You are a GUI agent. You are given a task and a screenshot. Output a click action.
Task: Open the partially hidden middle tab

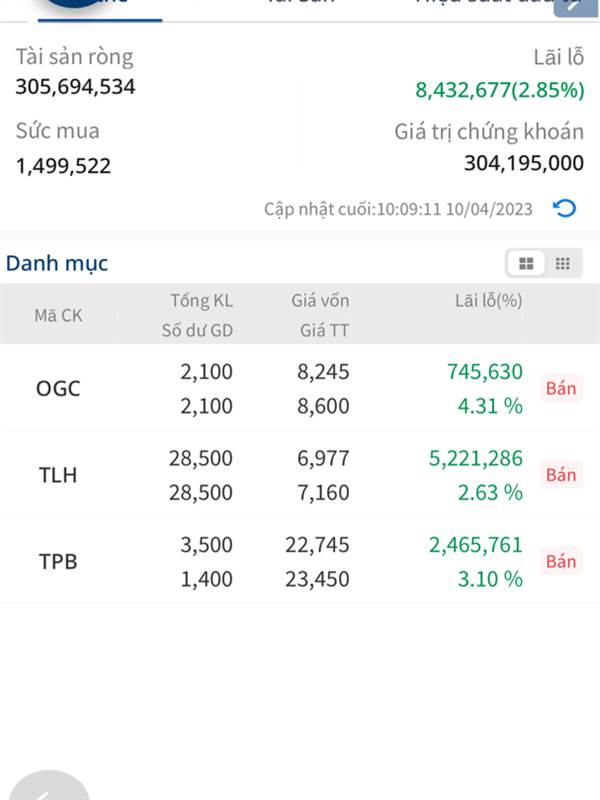pyautogui.click(x=300, y=4)
